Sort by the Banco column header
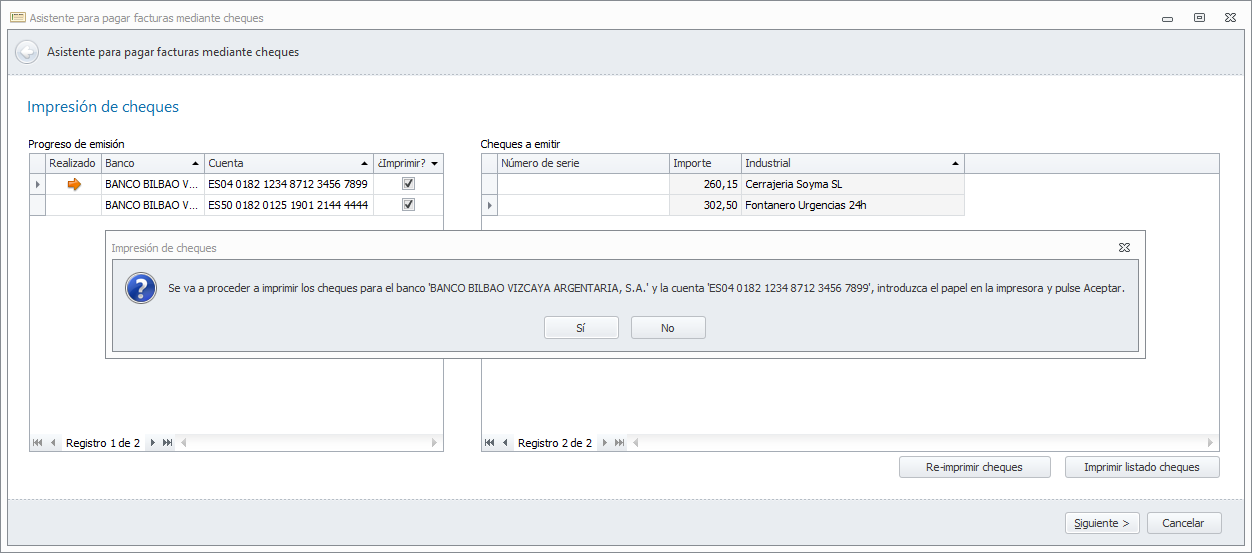Image resolution: width=1252 pixels, height=553 pixels. (x=152, y=163)
